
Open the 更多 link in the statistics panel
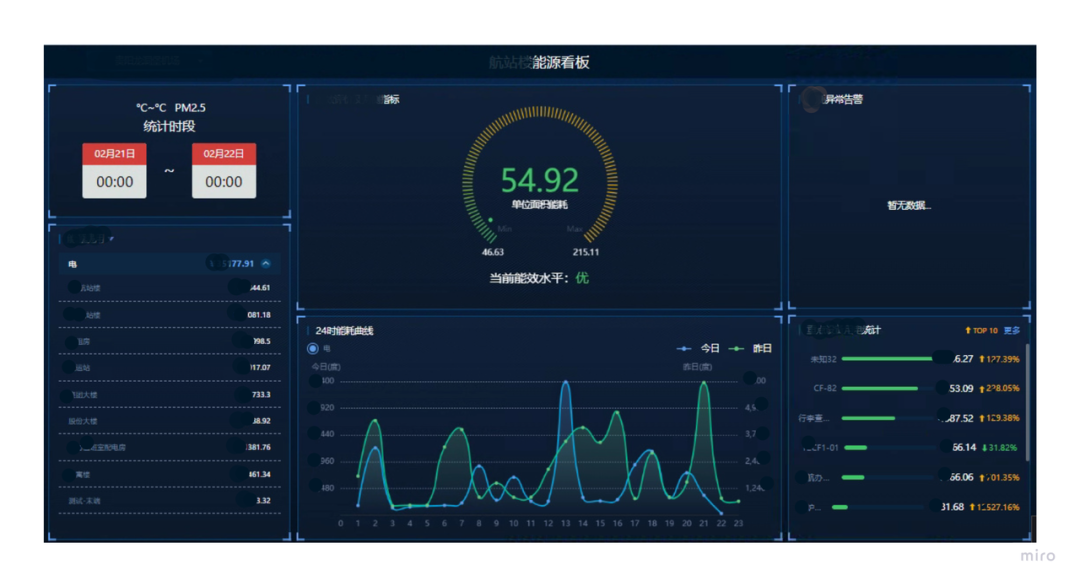[x=1012, y=331]
